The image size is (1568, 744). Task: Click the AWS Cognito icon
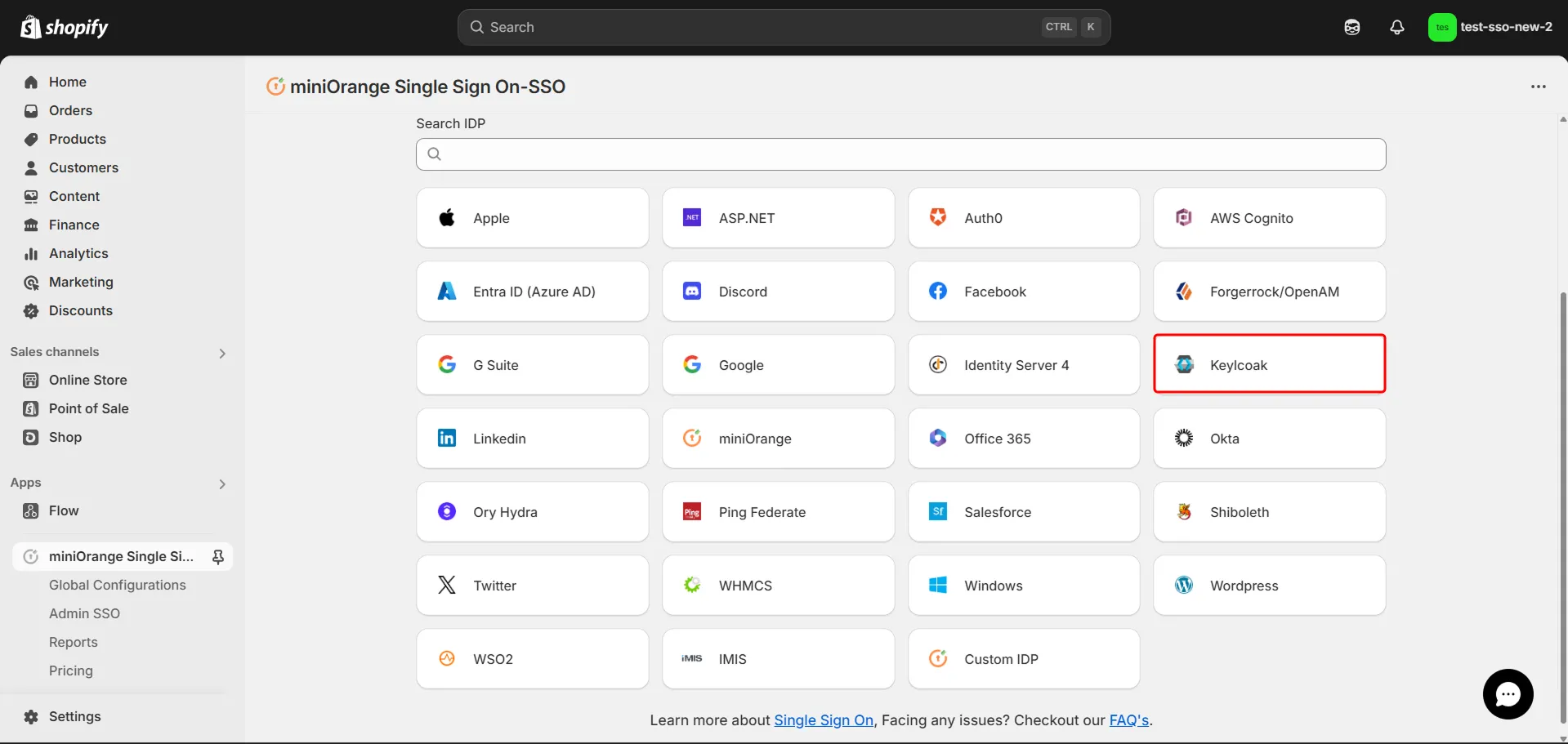click(1184, 217)
